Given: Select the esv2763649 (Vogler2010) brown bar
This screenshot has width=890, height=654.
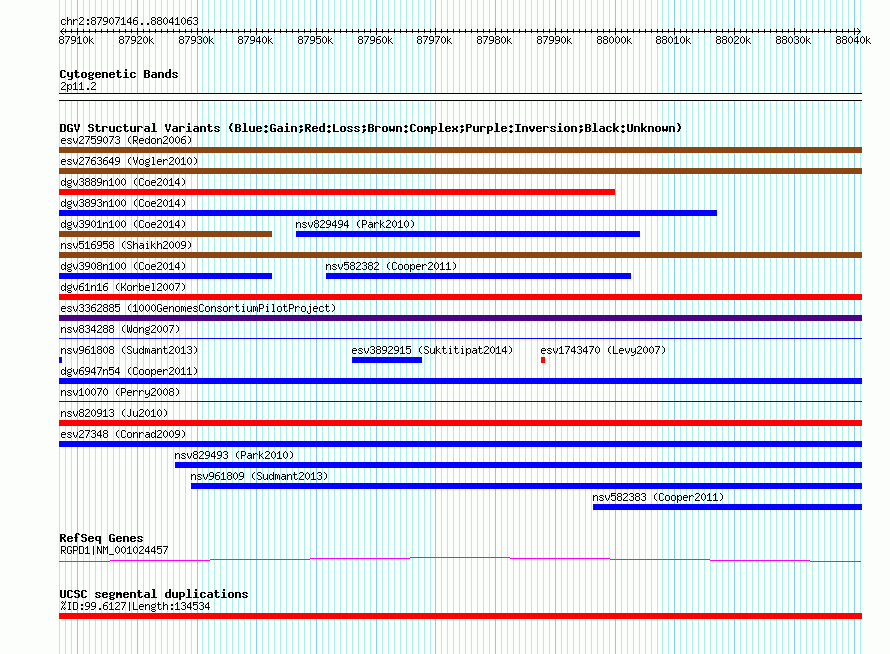Looking at the screenshot, I should point(460,171).
